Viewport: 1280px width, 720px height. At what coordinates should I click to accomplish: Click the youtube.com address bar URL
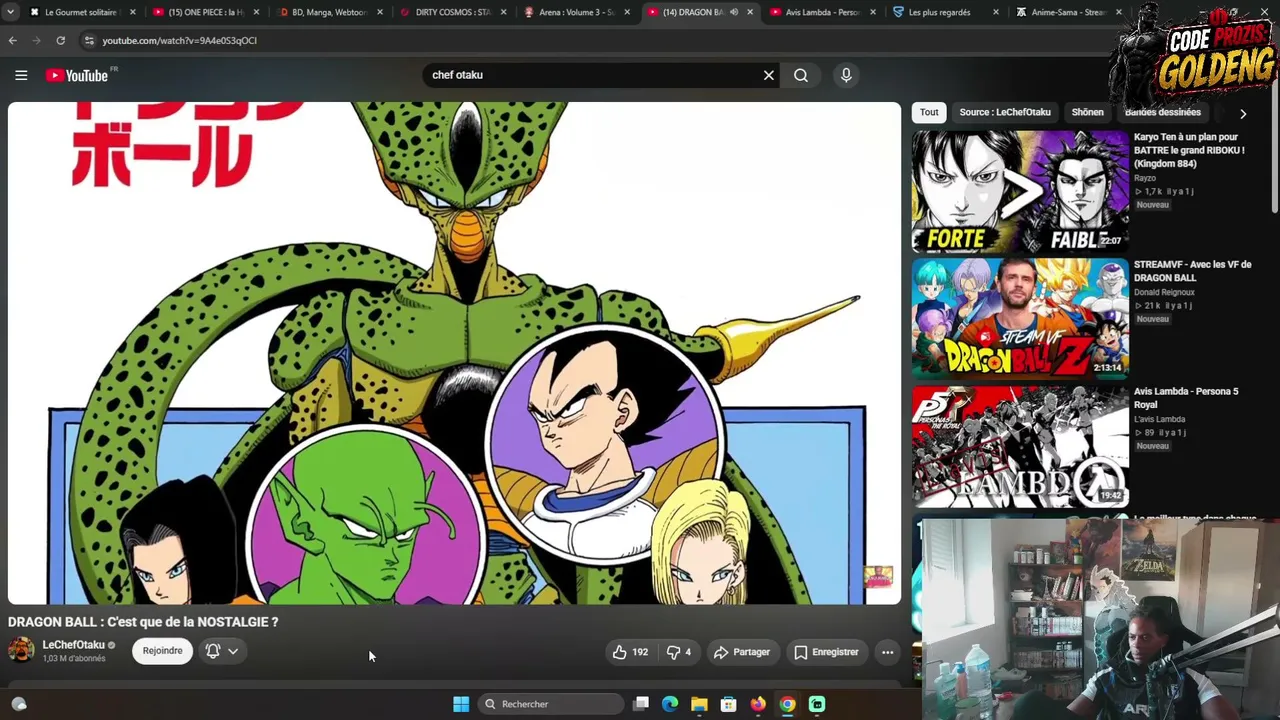pyautogui.click(x=179, y=41)
